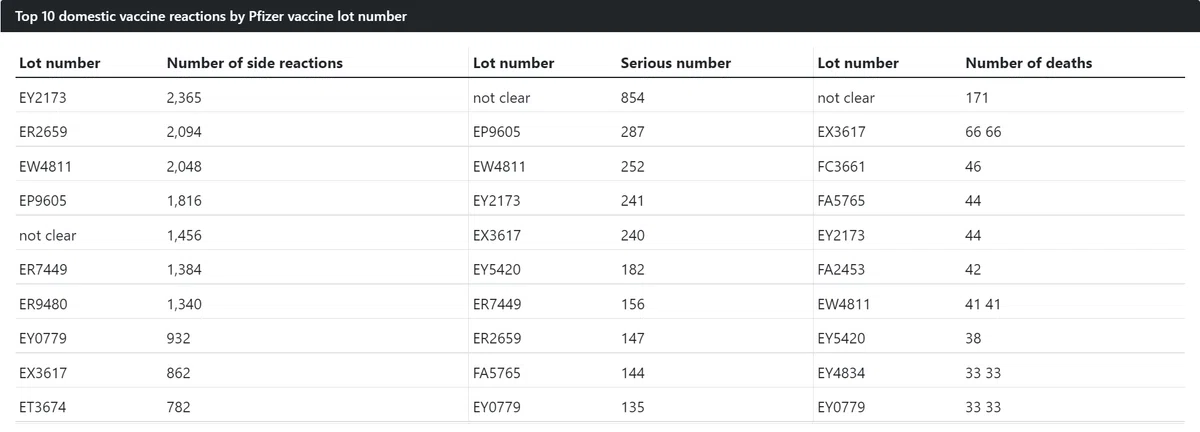
Task: Click the 'Number of deaths' column header
Action: [1028, 63]
